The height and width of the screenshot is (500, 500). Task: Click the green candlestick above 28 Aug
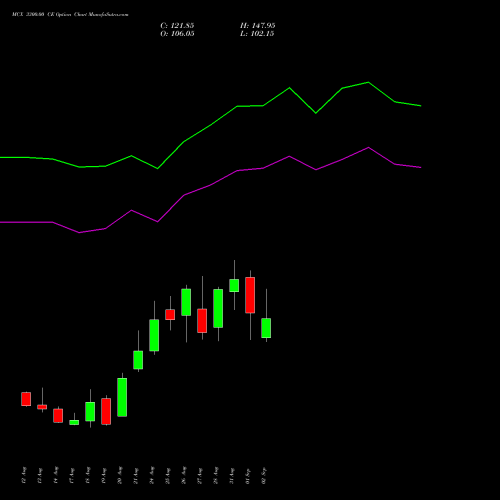pos(218,308)
